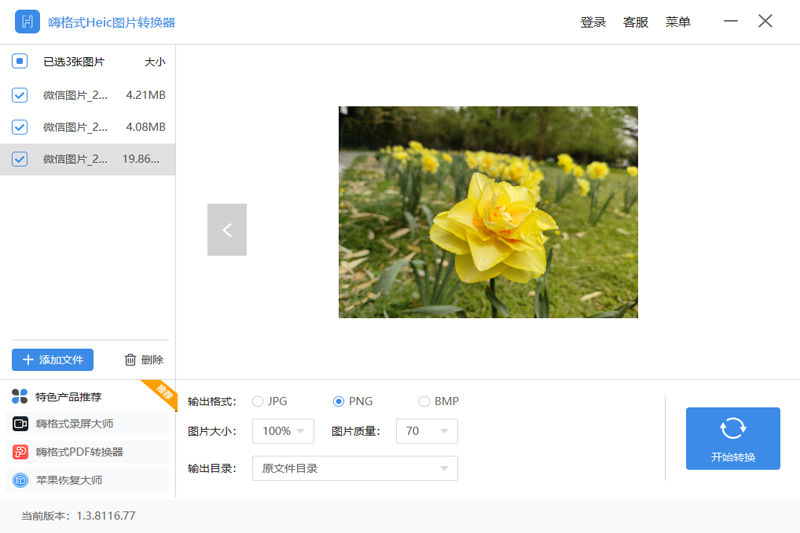Toggle the select-all images checkbox

click(19, 61)
